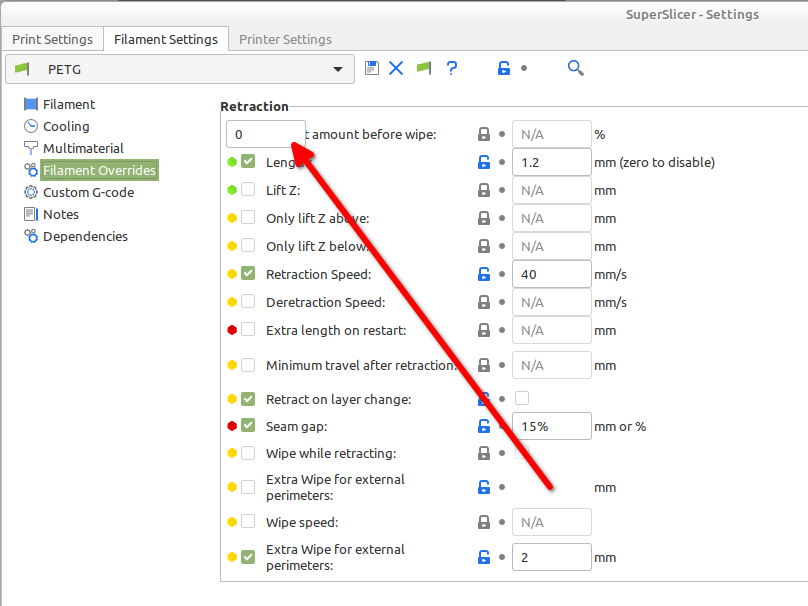Click the clock icon beside Cooling
This screenshot has height=606, width=808.
[x=29, y=125]
